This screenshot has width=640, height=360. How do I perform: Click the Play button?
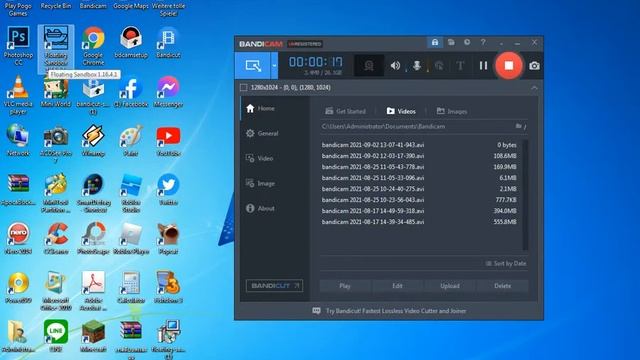[345, 286]
